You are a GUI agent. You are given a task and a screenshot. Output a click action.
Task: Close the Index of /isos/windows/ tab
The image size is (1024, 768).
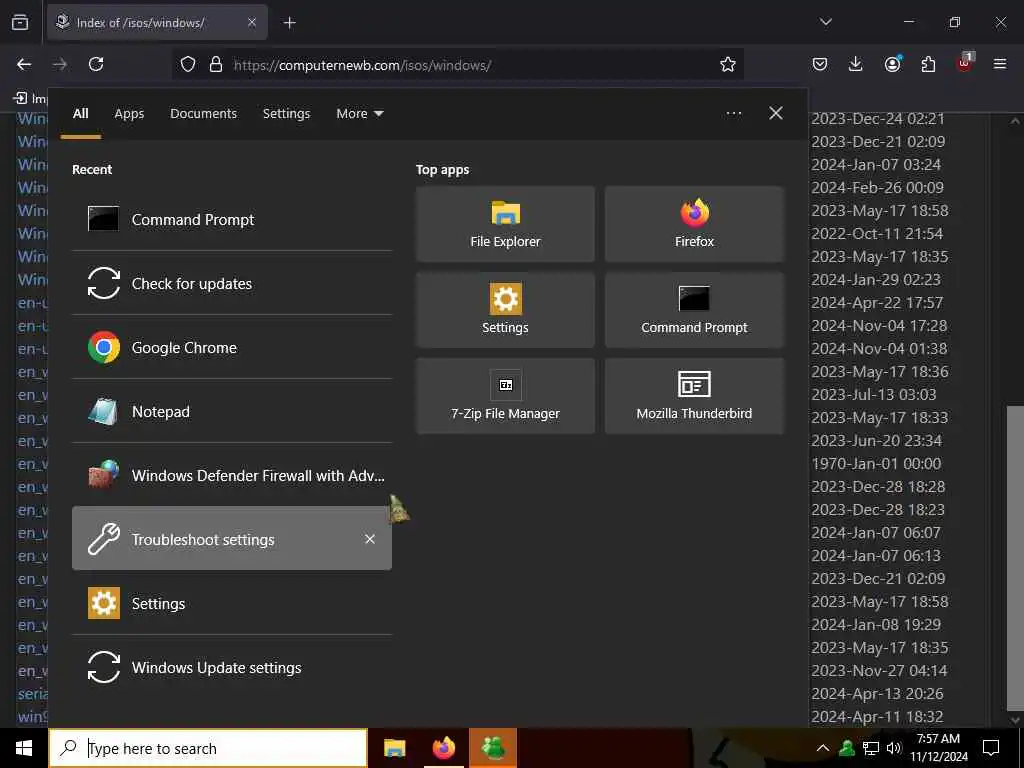point(251,23)
